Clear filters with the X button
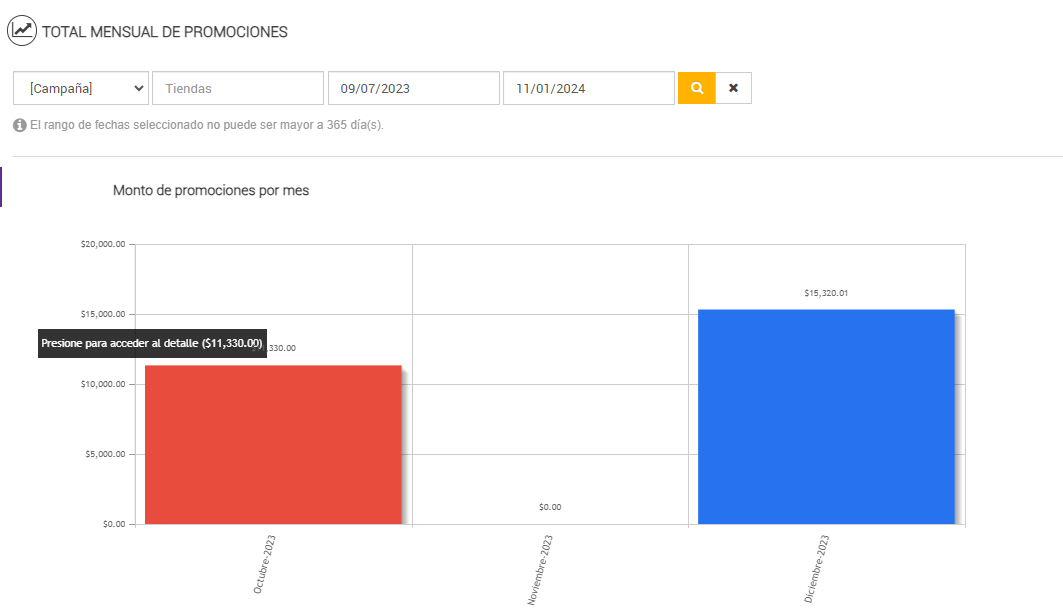Viewport: 1063px width, 613px height. [734, 88]
